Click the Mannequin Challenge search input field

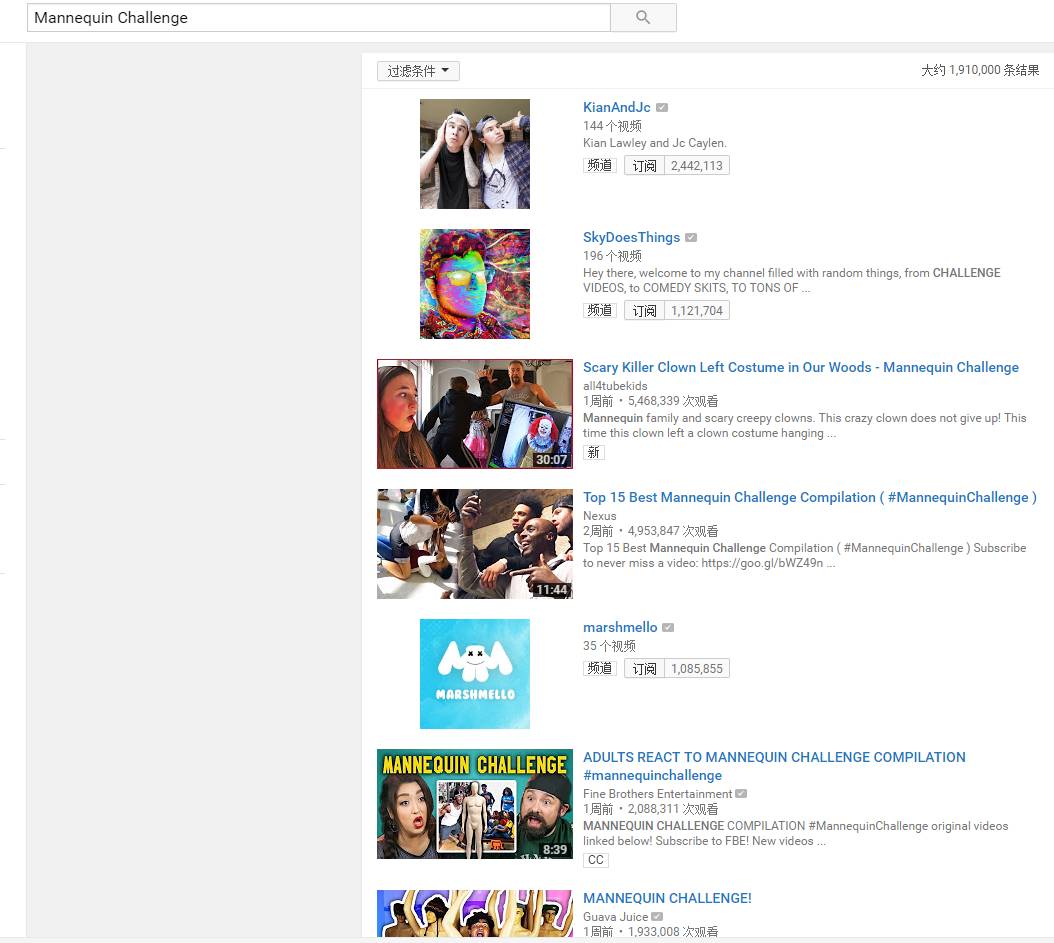(x=318, y=17)
